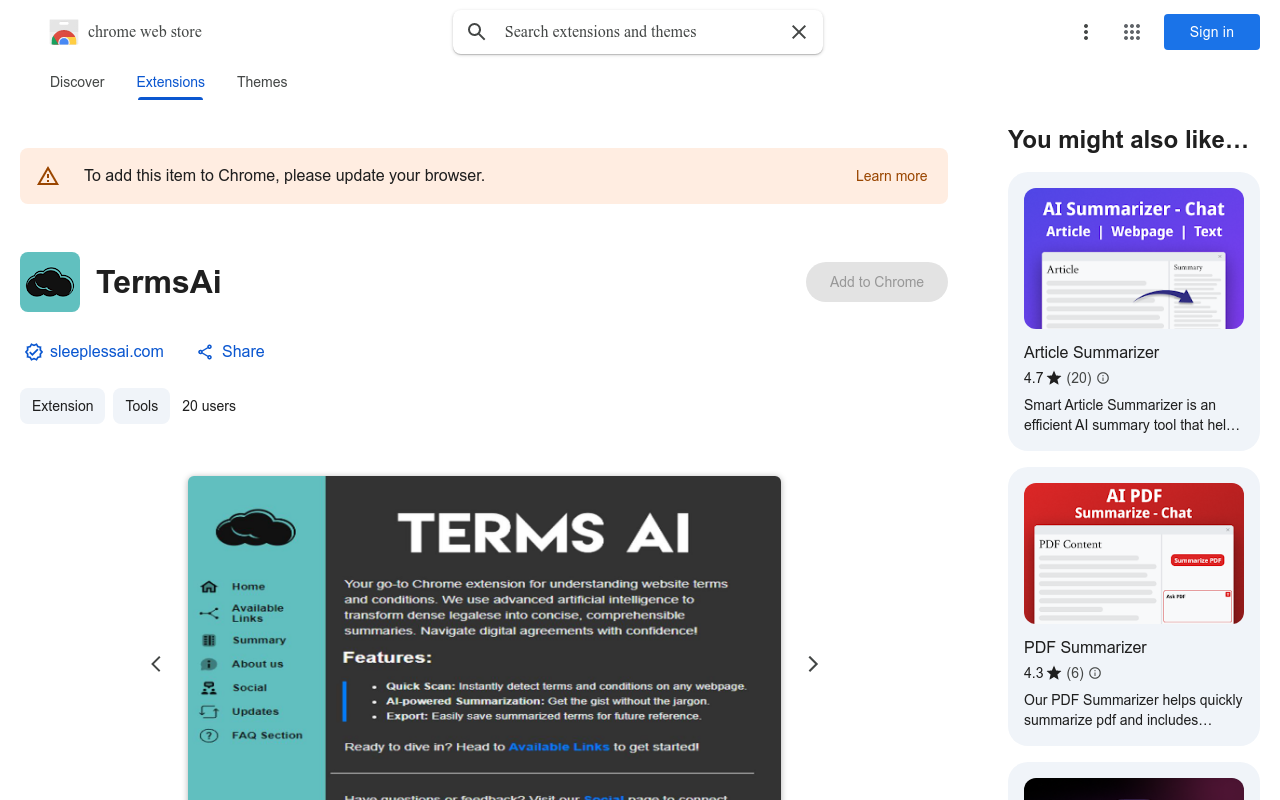
Task: Open the three-dot more options menu
Action: pyautogui.click(x=1086, y=32)
